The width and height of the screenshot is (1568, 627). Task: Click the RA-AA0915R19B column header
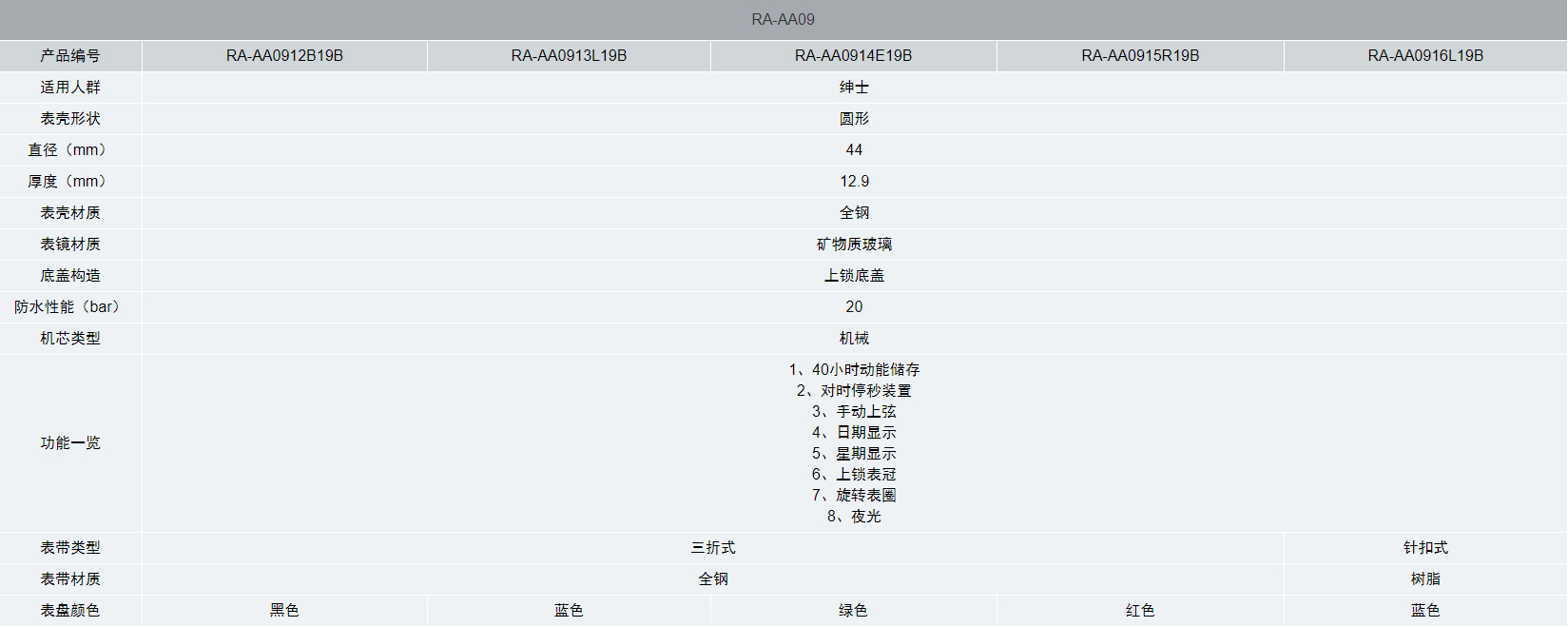pyautogui.click(x=1140, y=55)
